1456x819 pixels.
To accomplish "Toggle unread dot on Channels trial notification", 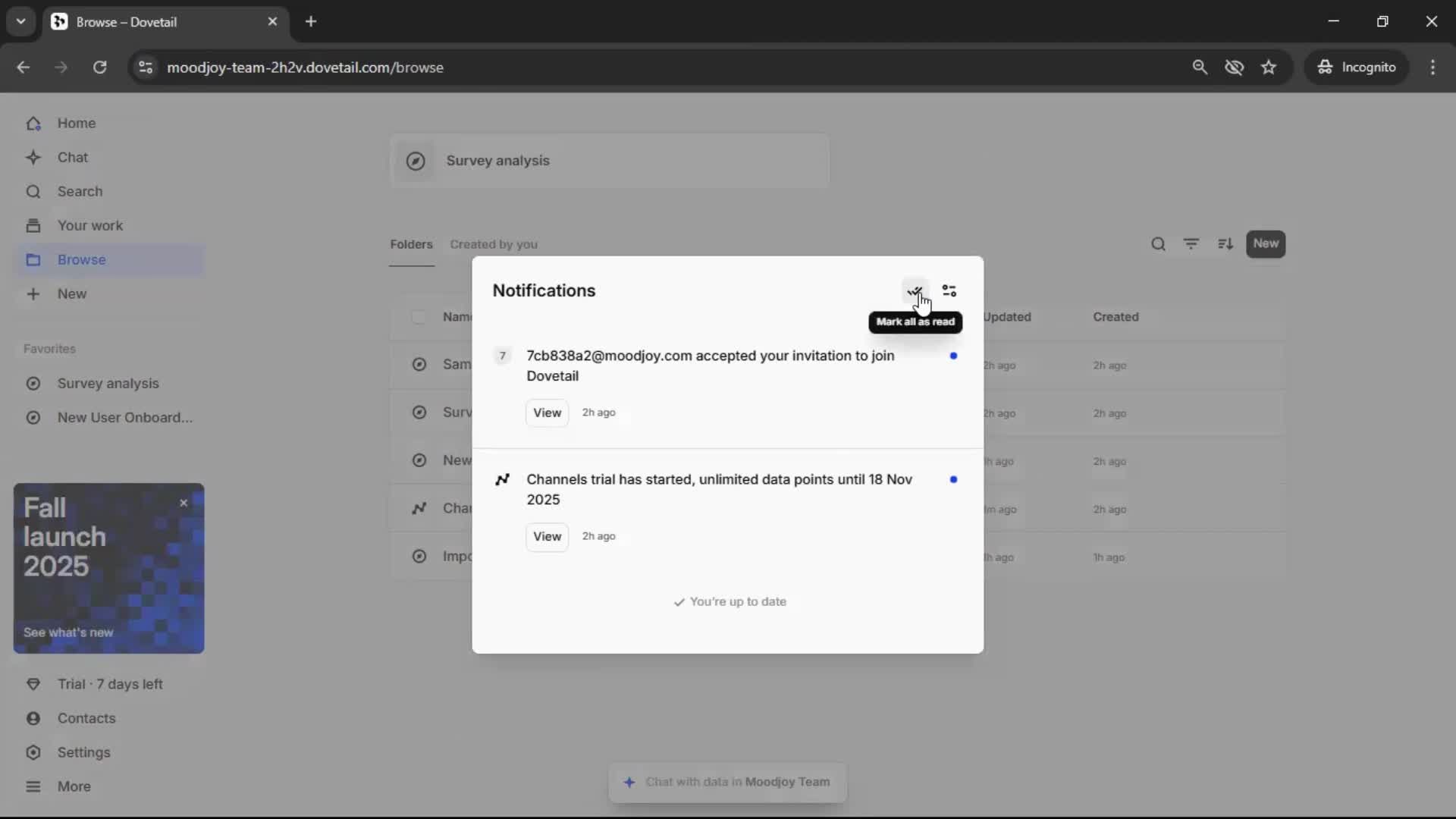I will click(x=953, y=479).
